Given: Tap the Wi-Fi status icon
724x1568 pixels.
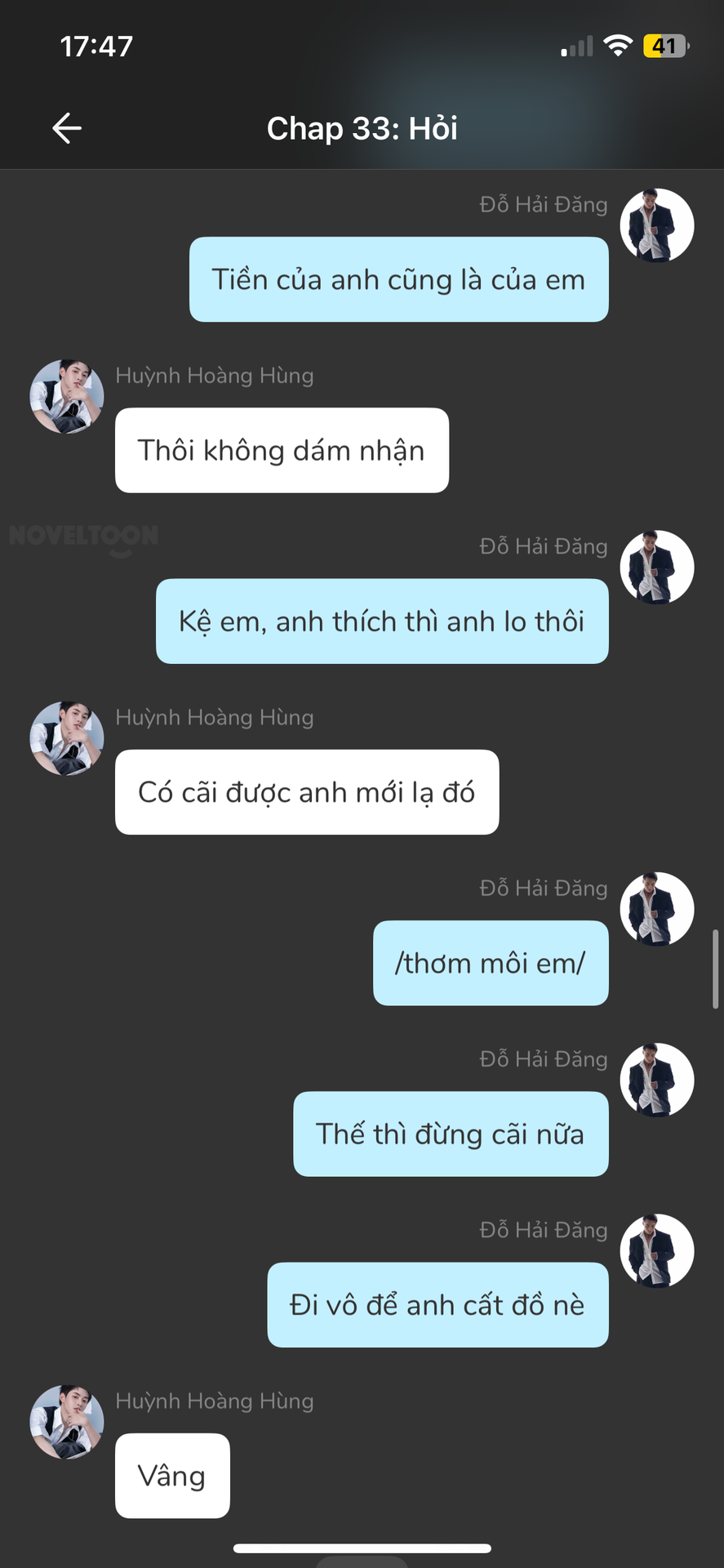Looking at the screenshot, I should pyautogui.click(x=618, y=47).
